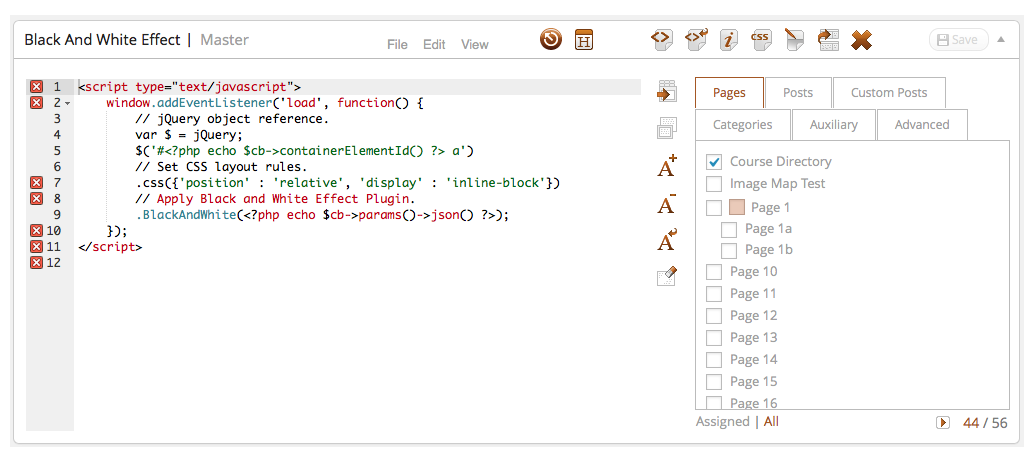Click the small play arrow beside 44 / 56
1034x462 pixels.
pyautogui.click(x=944, y=422)
